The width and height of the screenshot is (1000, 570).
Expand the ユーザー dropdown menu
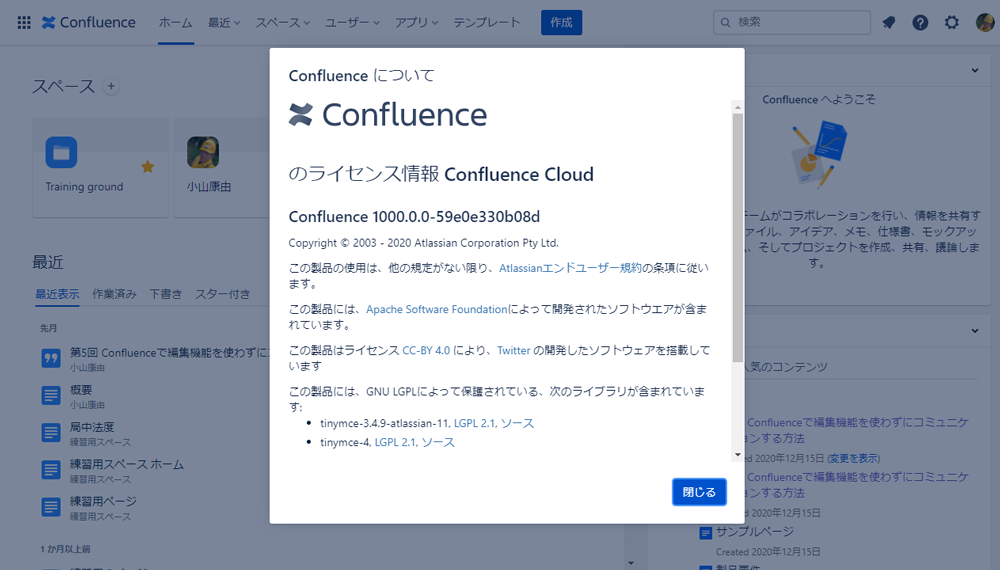[x=352, y=22]
